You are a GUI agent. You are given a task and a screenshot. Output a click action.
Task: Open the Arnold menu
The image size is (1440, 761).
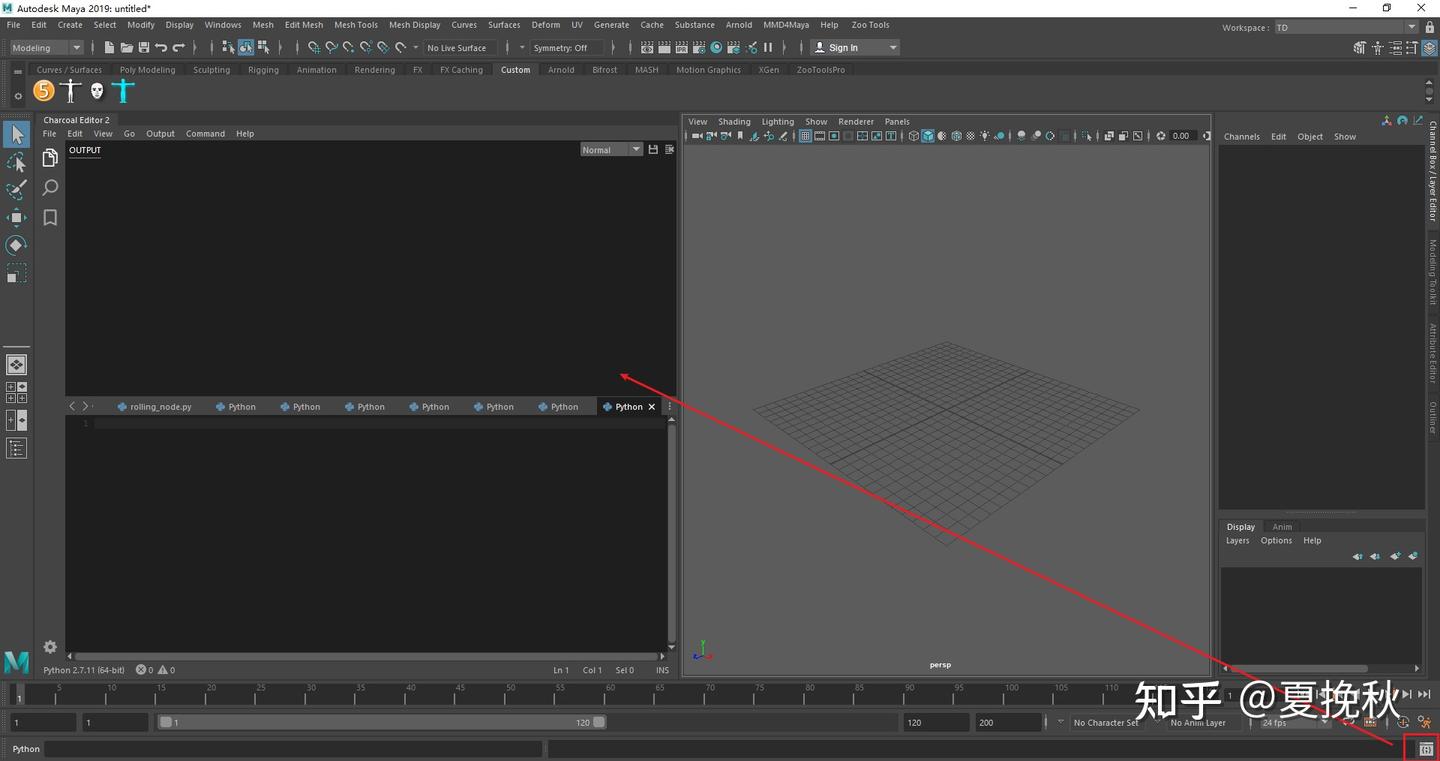739,24
